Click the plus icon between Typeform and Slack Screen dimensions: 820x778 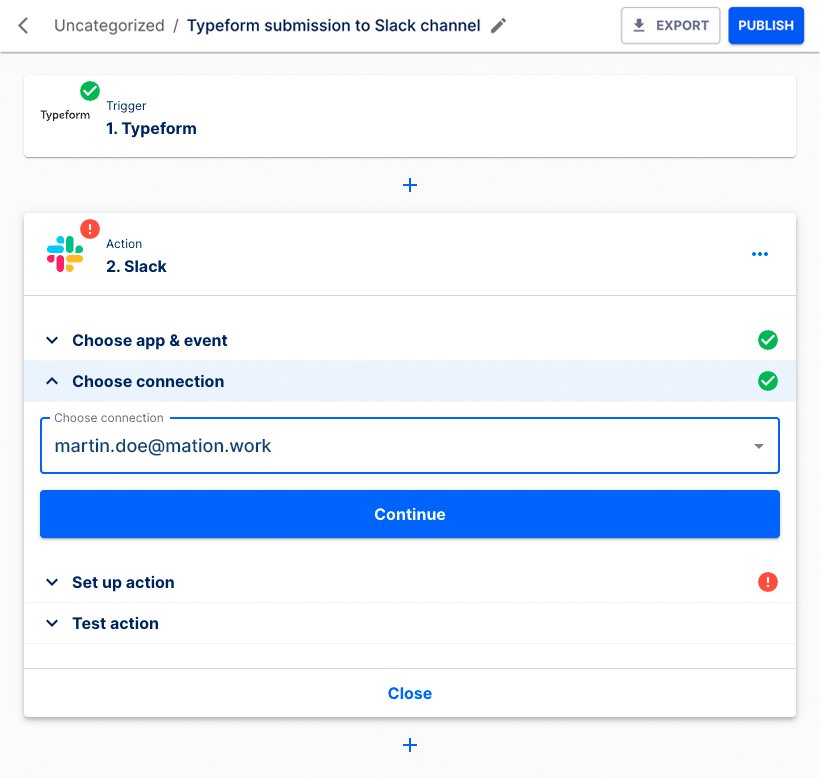[x=410, y=185]
